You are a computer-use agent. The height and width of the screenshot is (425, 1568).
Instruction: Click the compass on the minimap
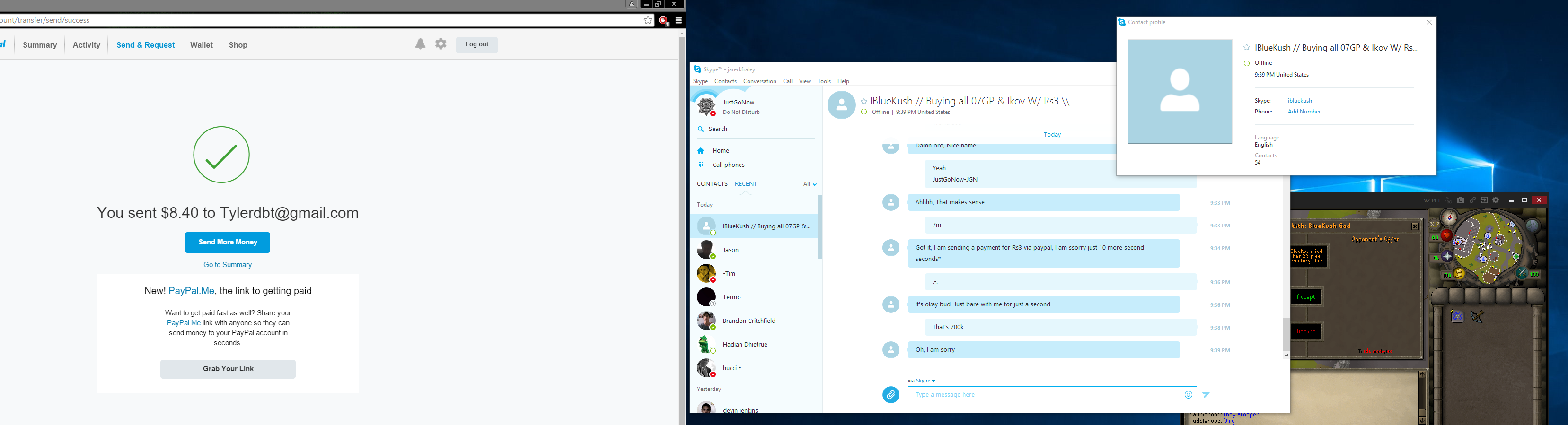(1449, 217)
